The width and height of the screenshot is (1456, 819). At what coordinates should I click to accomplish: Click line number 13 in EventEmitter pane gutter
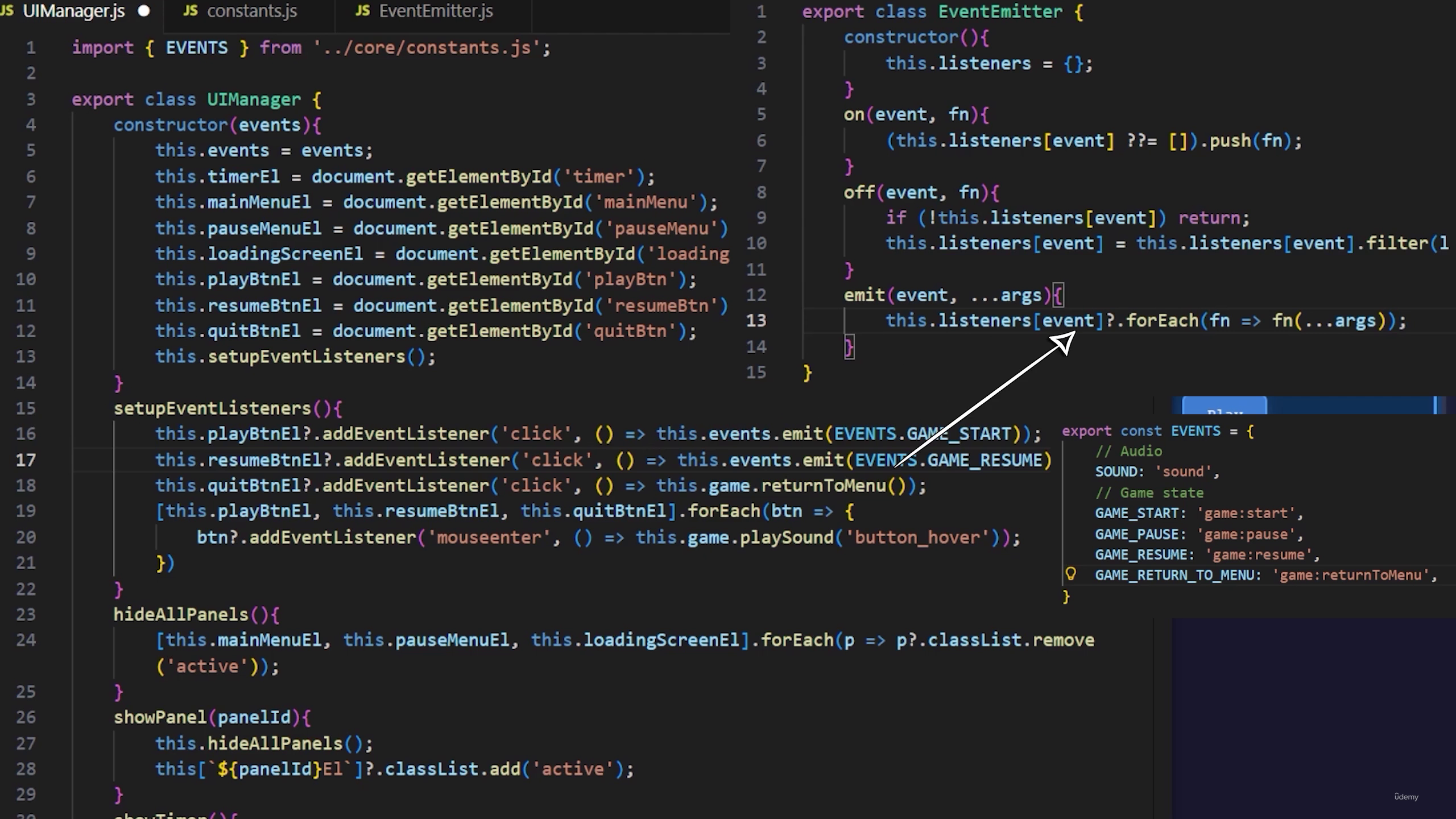pos(756,321)
